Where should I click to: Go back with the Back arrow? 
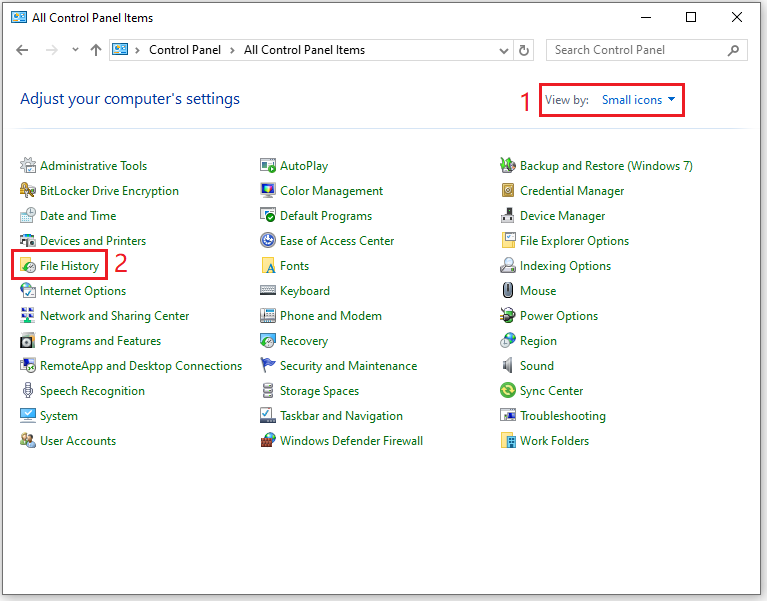point(22,50)
